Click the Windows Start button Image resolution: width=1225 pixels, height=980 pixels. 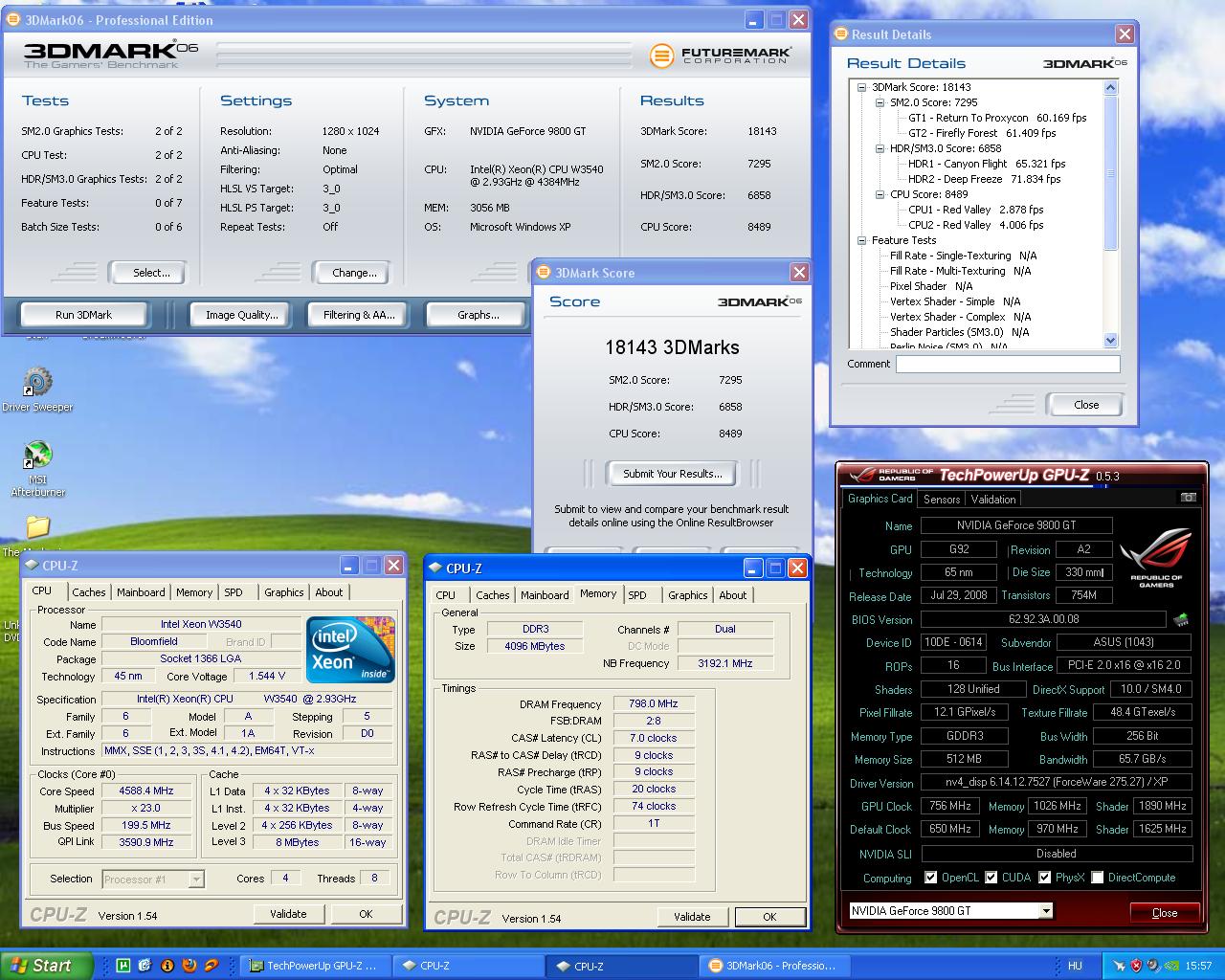(x=46, y=966)
